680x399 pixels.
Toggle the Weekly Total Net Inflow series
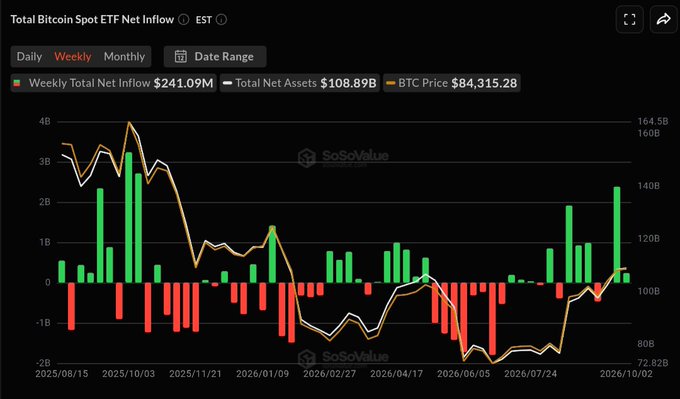click(x=114, y=83)
